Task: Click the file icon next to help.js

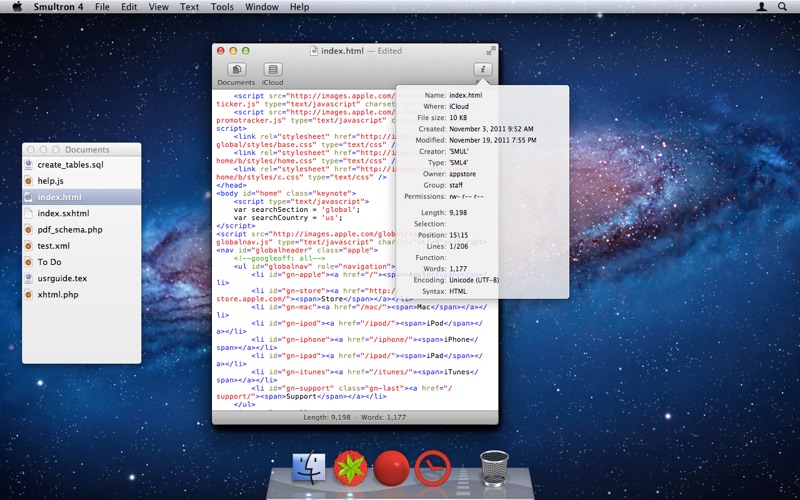Action: click(29, 181)
